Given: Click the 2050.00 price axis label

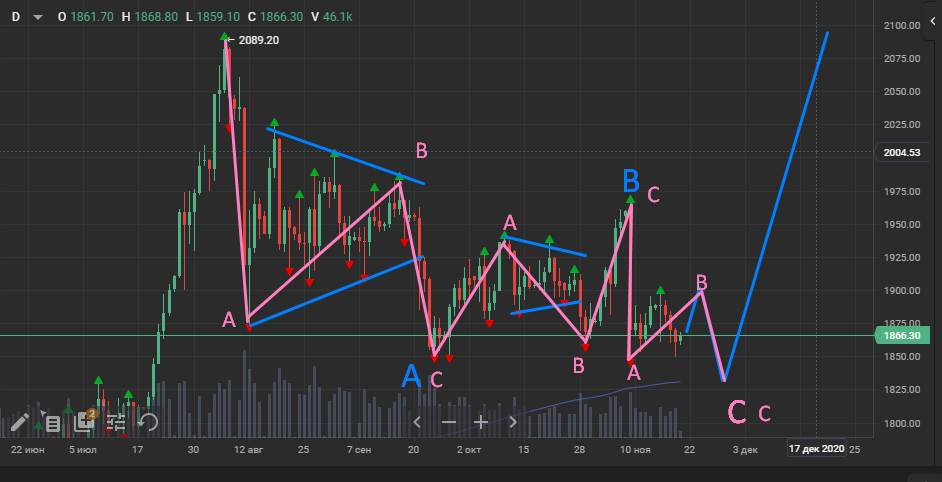Looking at the screenshot, I should coord(903,91).
